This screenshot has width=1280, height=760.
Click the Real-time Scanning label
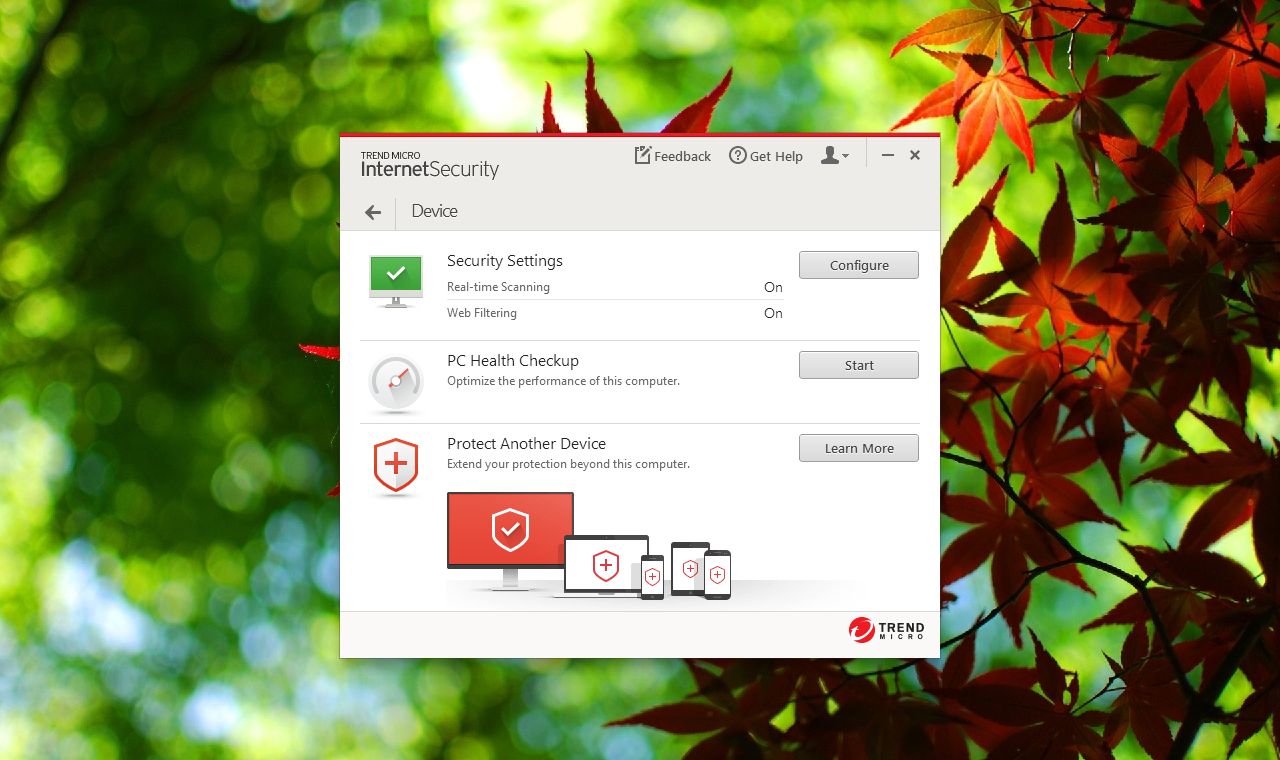pyautogui.click(x=498, y=287)
